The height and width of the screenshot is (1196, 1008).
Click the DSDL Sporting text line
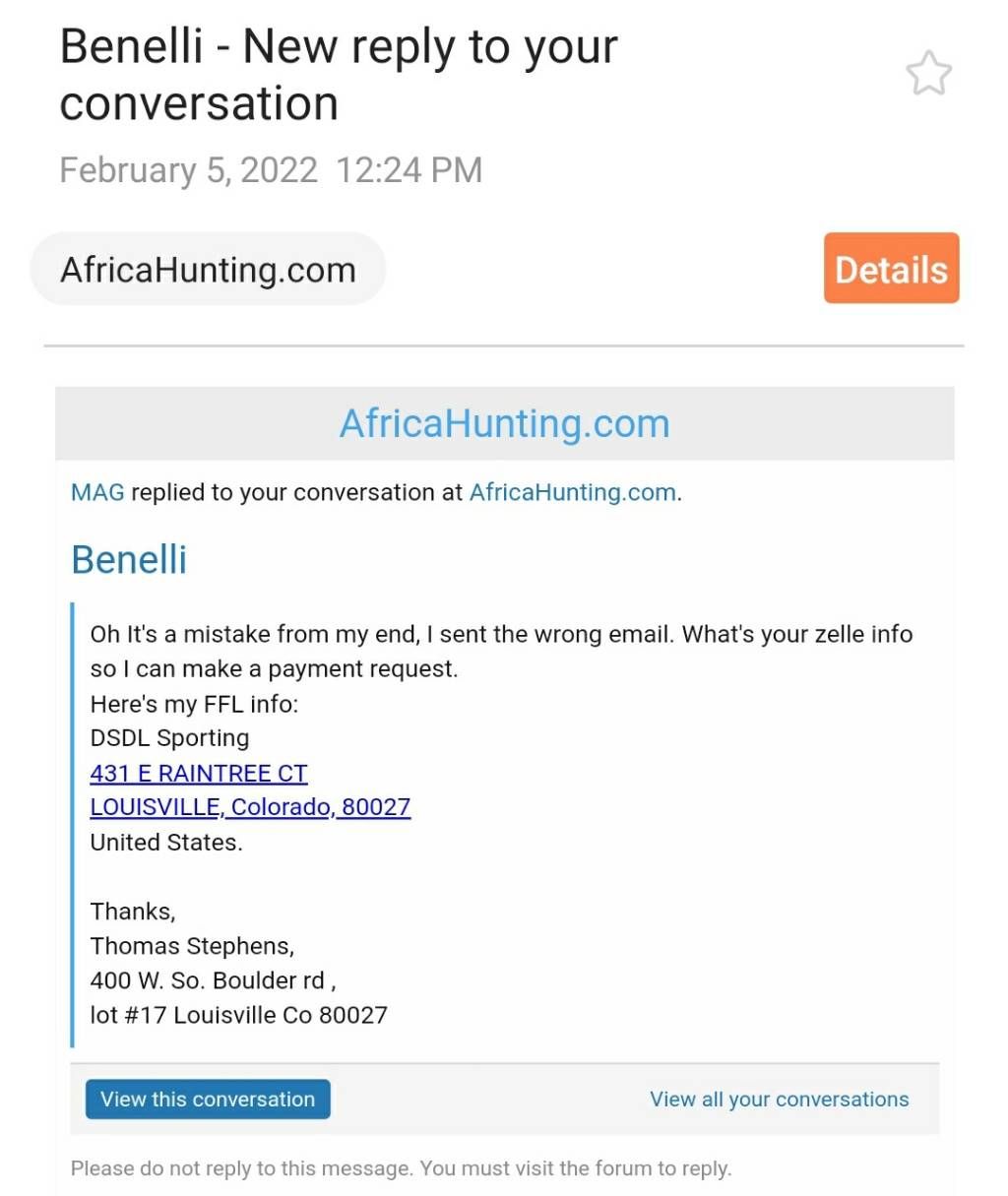pos(169,738)
